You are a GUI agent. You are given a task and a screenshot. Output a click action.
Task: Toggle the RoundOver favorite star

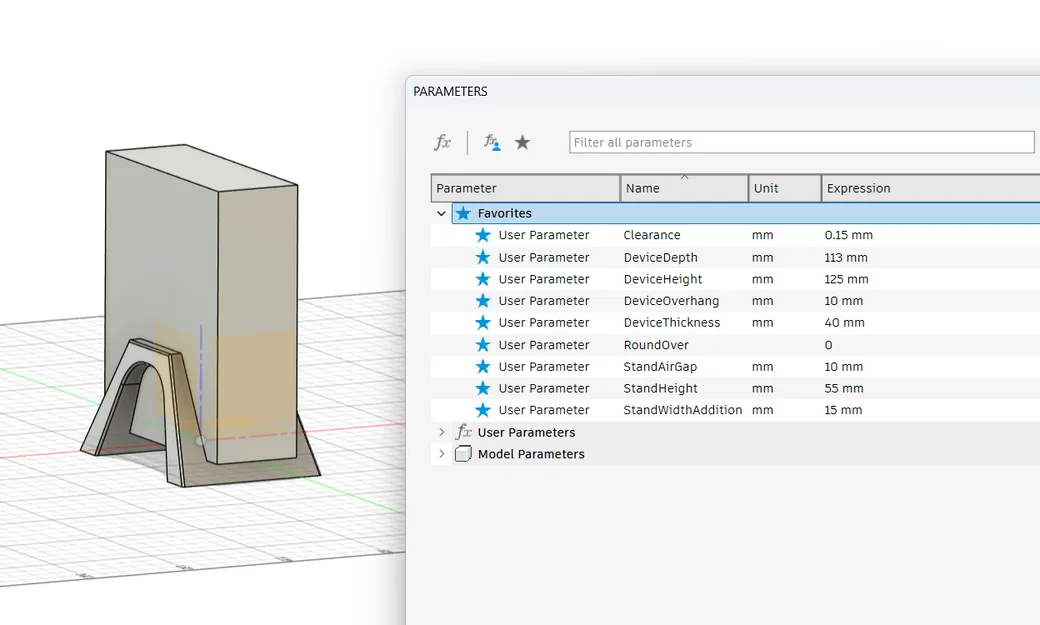point(483,344)
